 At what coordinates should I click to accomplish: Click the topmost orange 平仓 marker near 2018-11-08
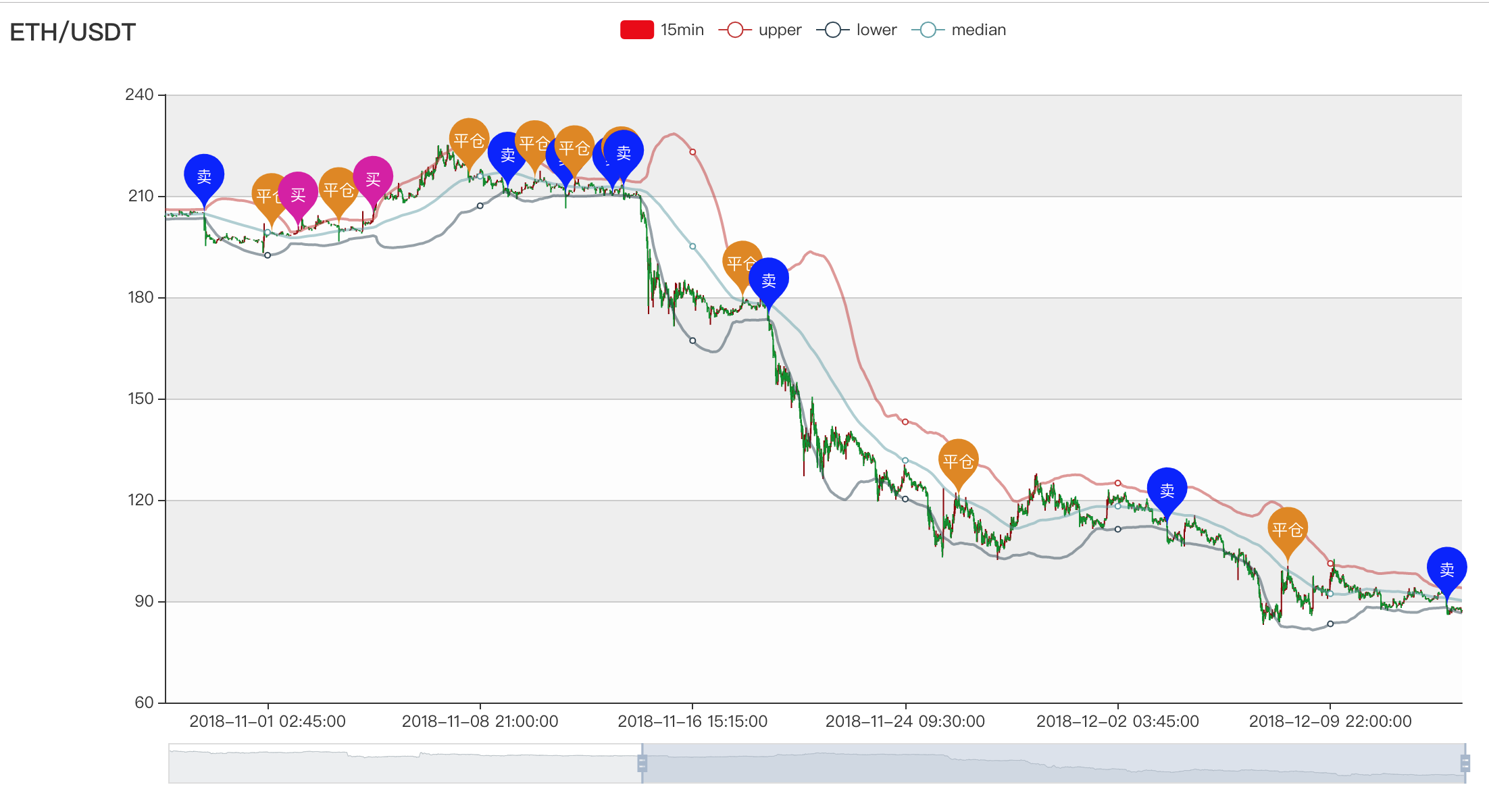point(469,141)
